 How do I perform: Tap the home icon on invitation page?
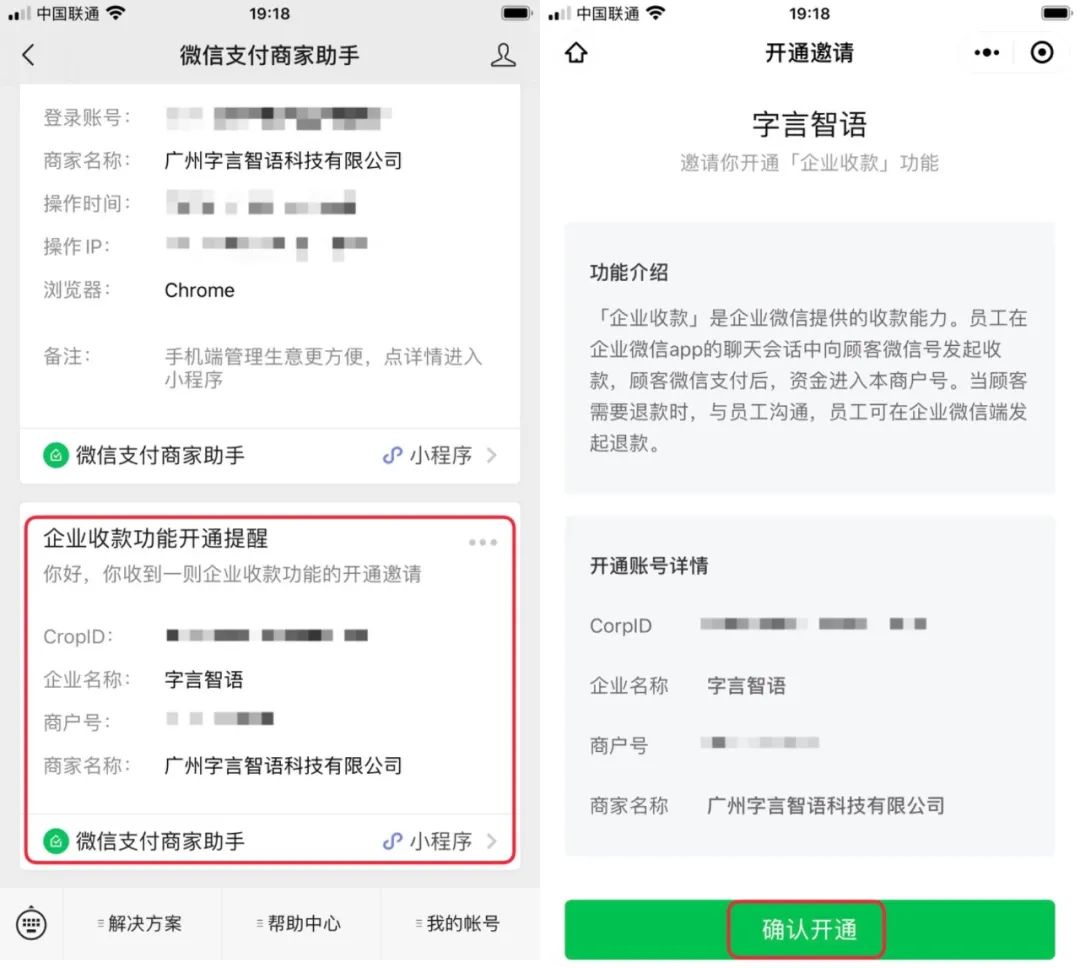click(x=576, y=53)
